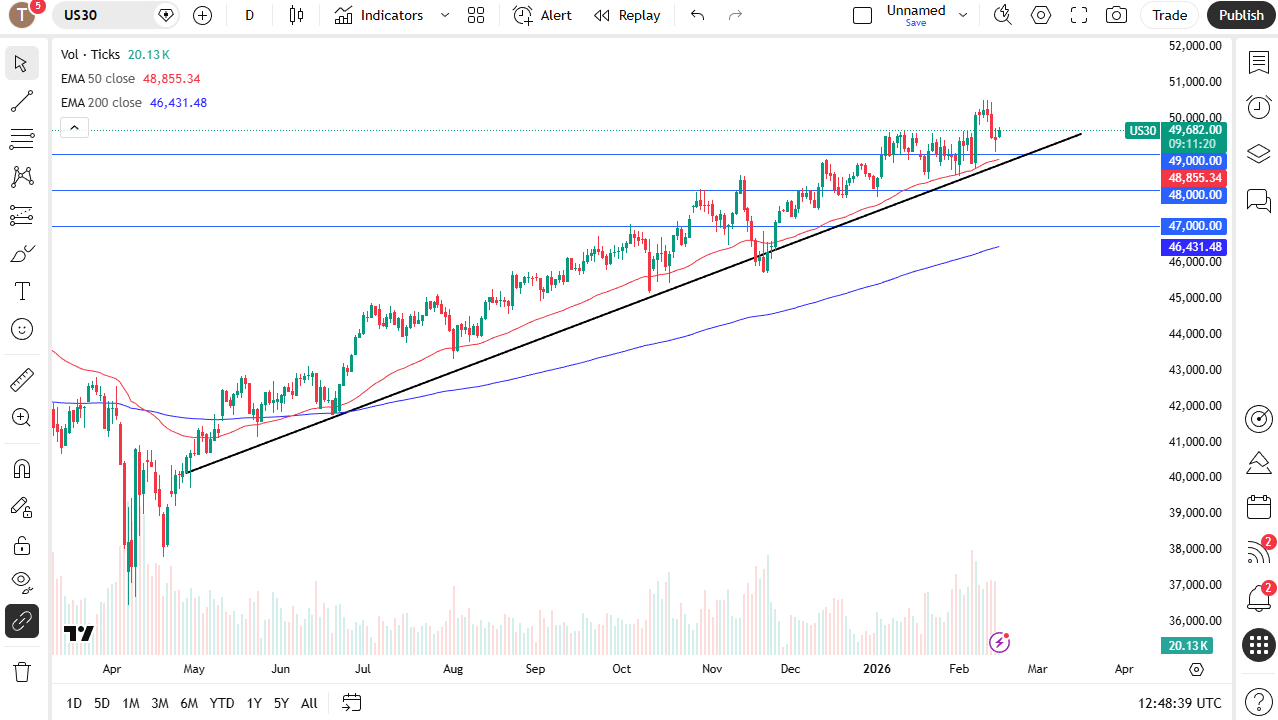Image resolution: width=1278 pixels, height=720 pixels.
Task: Activate the zoom in tool
Action: point(22,417)
